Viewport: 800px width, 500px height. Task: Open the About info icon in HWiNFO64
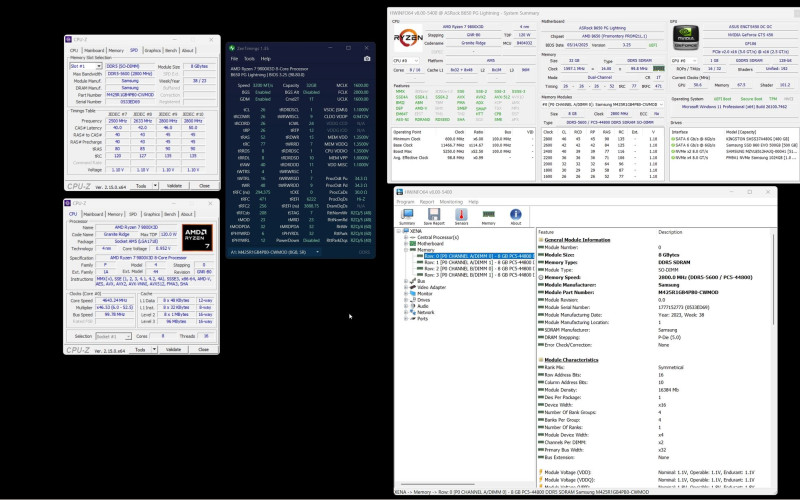[x=516, y=216]
